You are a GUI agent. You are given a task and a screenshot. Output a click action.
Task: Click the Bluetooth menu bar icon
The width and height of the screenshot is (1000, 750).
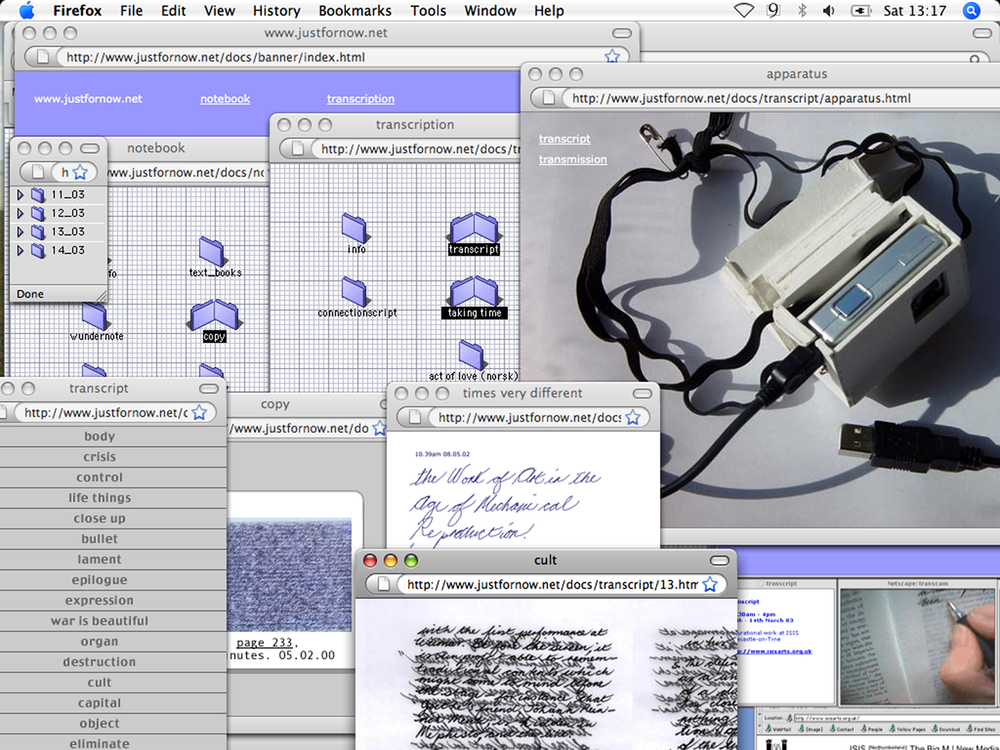click(x=802, y=11)
